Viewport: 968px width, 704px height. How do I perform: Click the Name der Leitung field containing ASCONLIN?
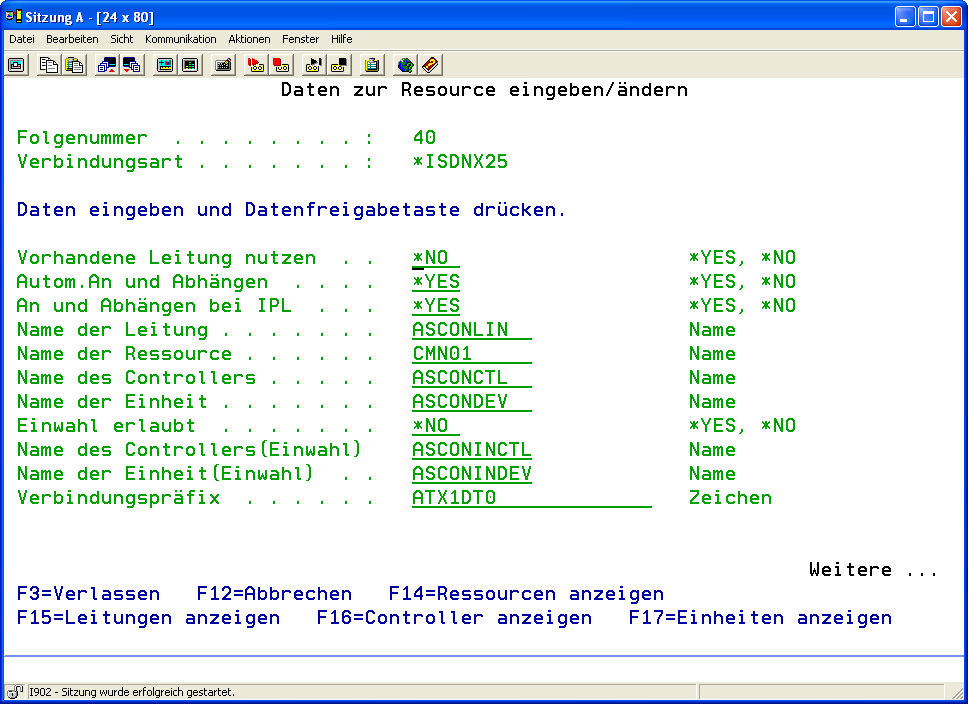[471, 330]
